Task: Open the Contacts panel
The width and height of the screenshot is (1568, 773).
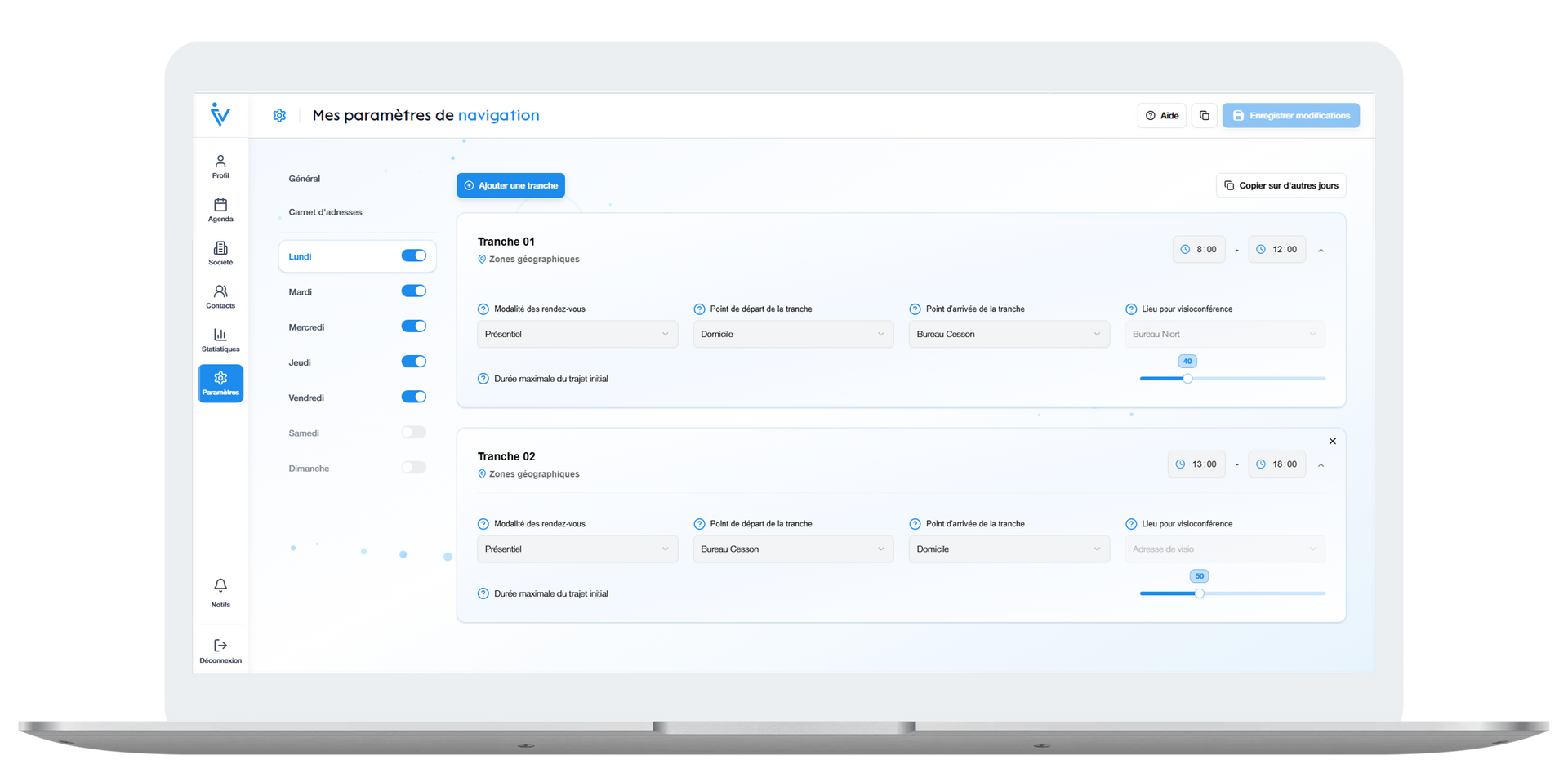Action: [220, 296]
